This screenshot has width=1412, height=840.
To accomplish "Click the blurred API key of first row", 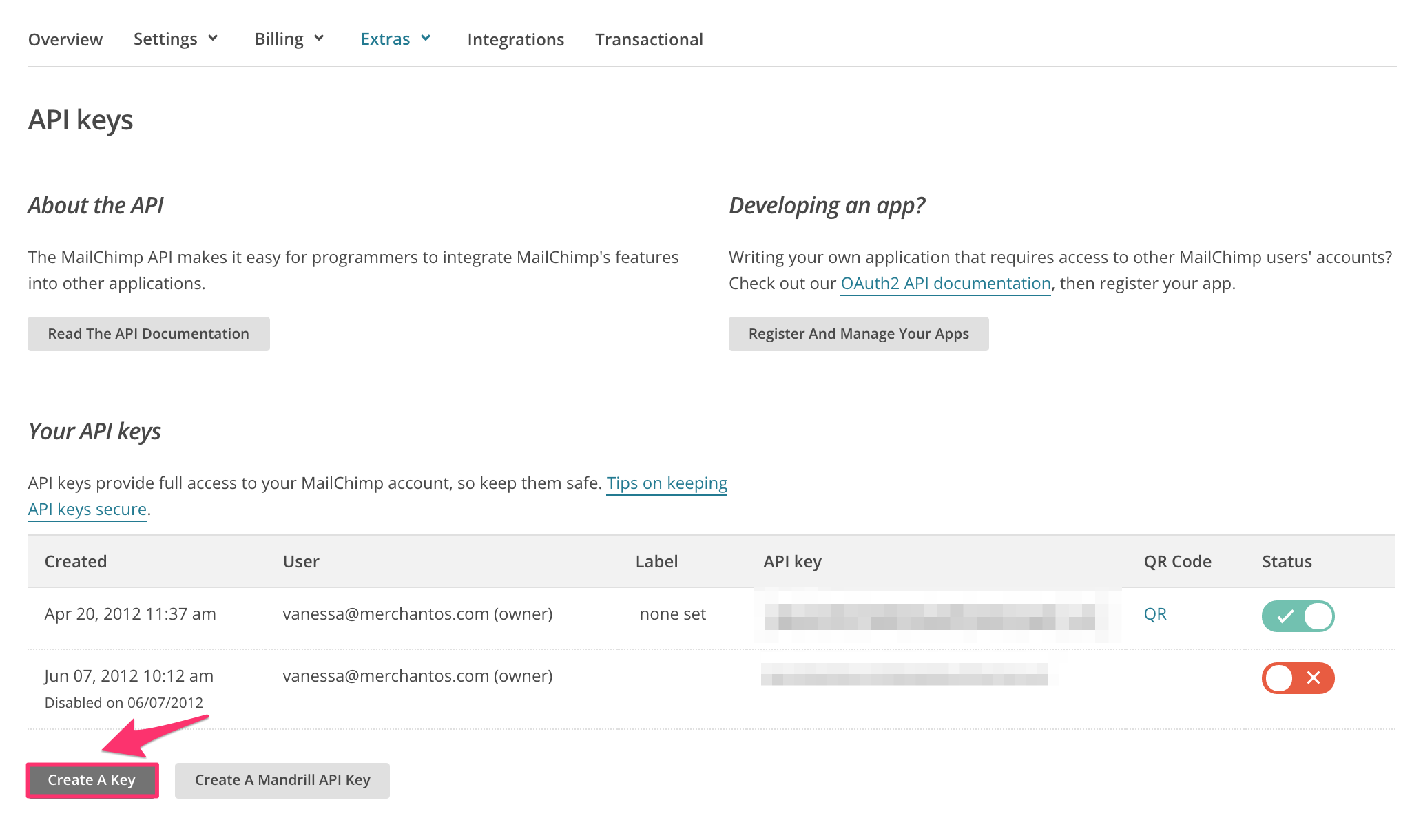I will 930,616.
